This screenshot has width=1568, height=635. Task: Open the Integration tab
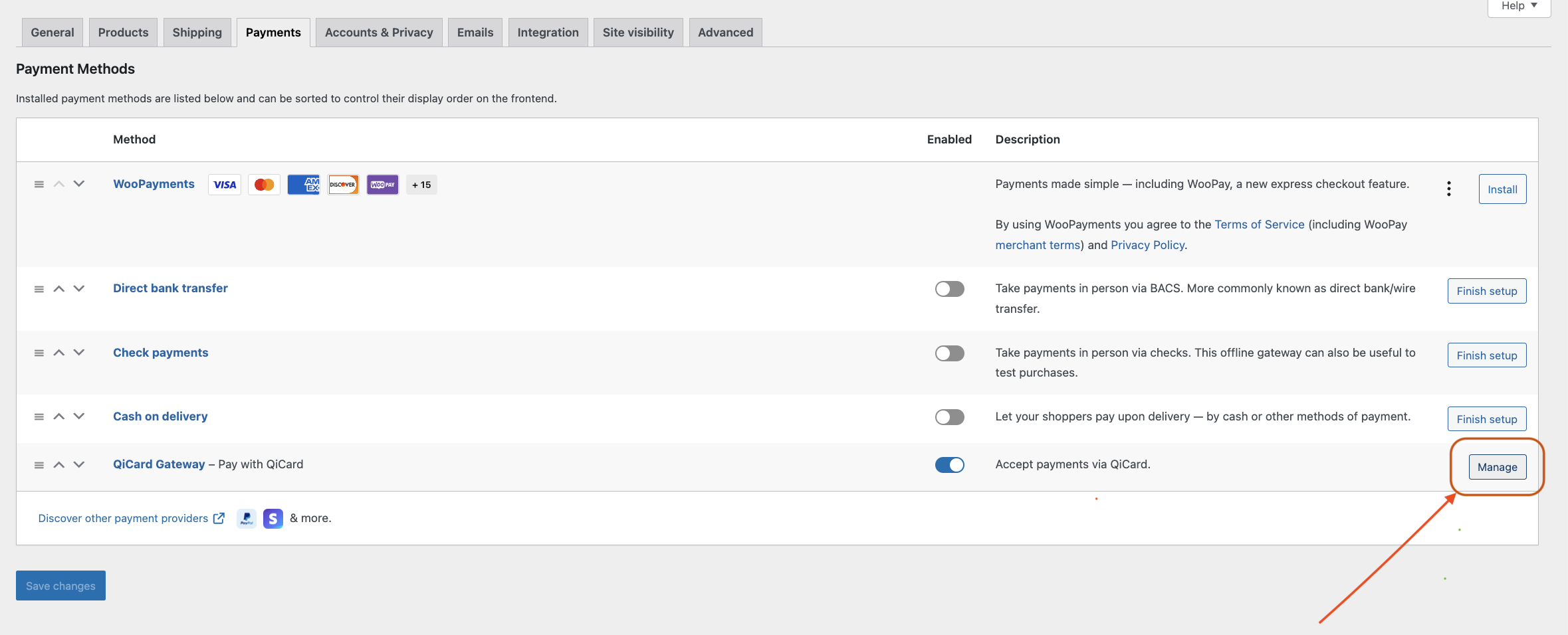548,33
